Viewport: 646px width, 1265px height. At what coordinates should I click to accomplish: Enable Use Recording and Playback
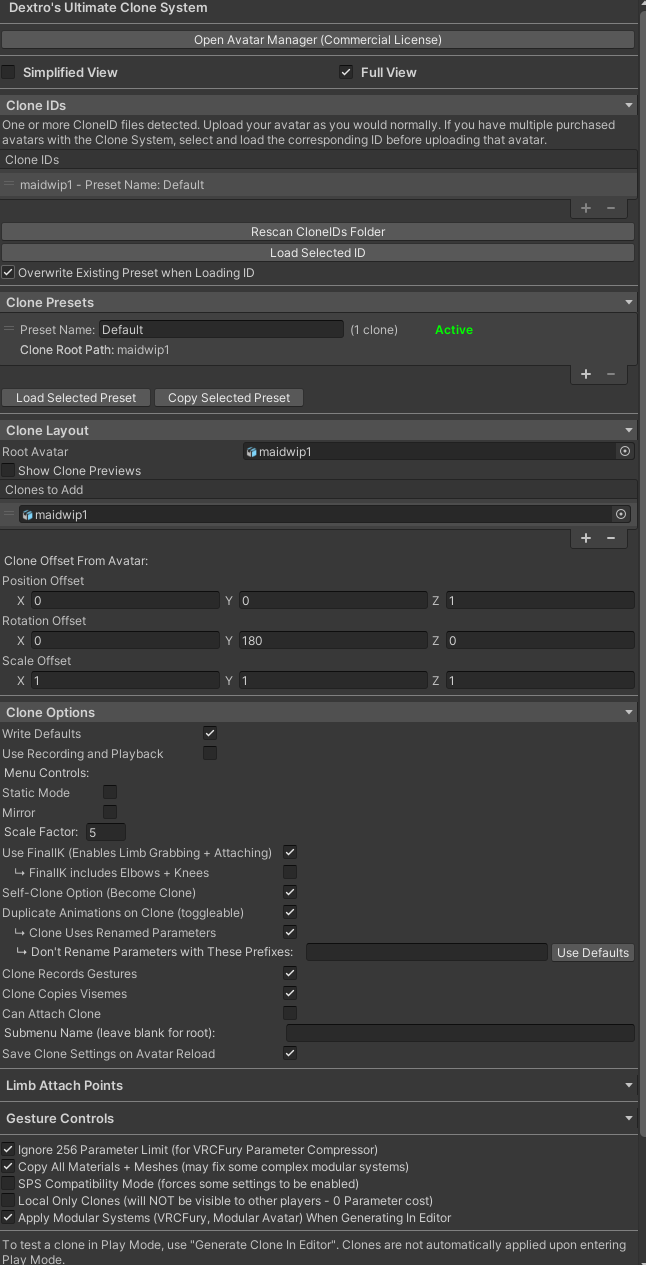coord(210,753)
